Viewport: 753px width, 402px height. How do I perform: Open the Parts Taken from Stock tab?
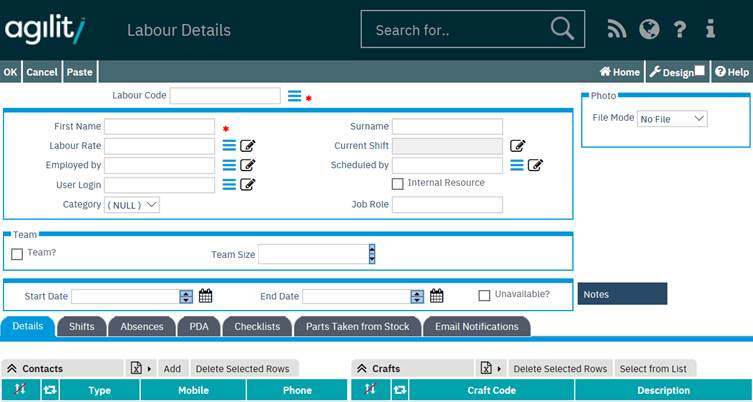[357, 326]
